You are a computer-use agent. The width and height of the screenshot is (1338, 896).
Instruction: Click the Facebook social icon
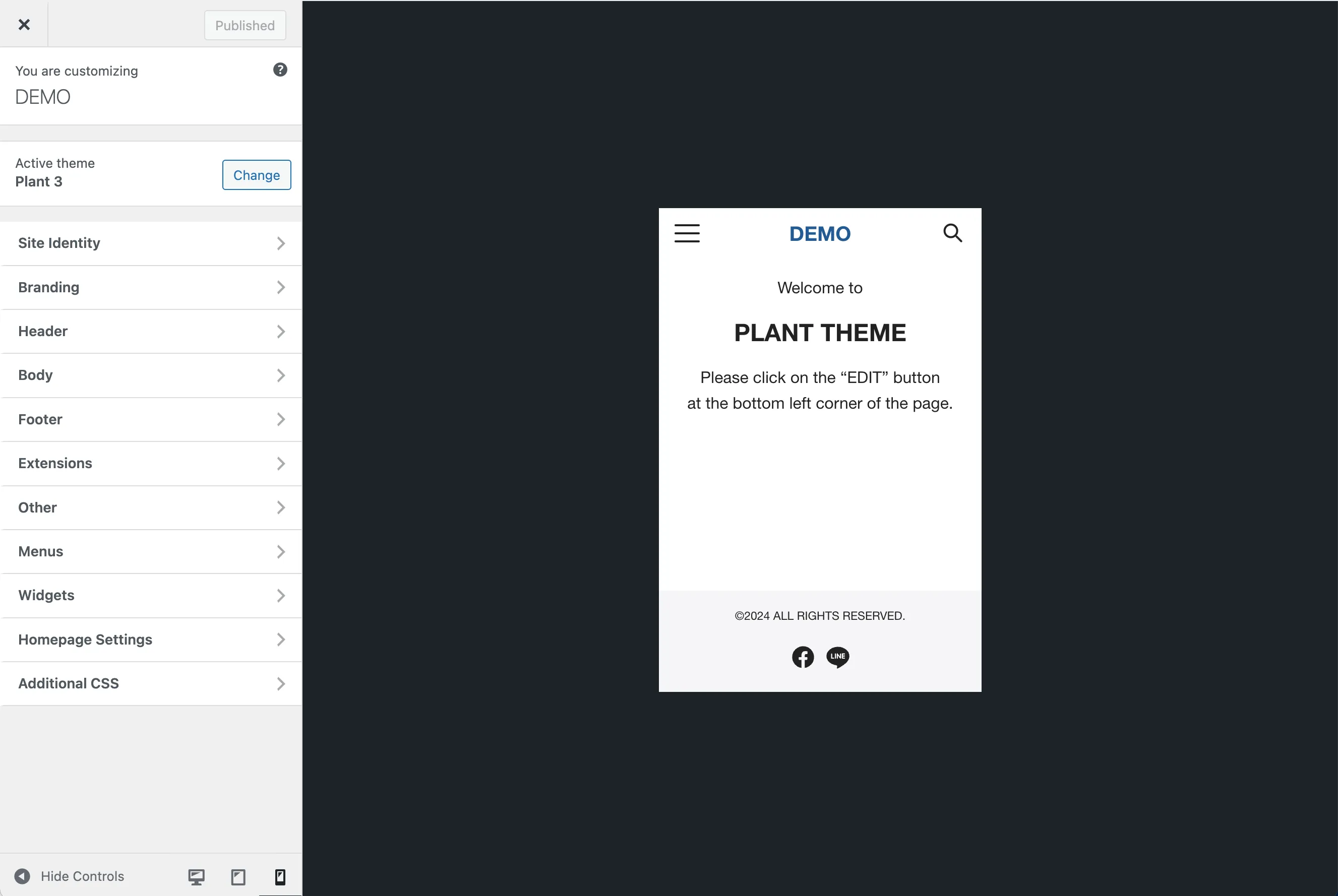coord(803,657)
